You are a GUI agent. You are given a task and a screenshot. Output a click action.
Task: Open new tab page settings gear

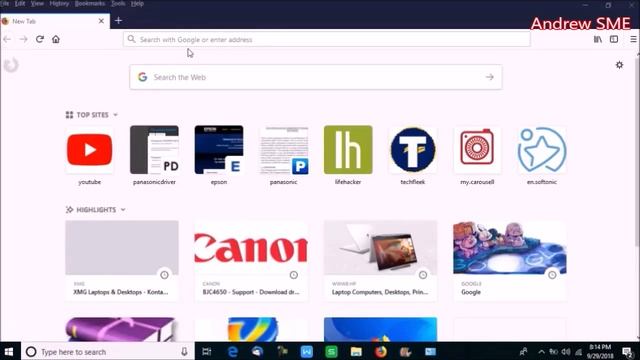click(619, 65)
